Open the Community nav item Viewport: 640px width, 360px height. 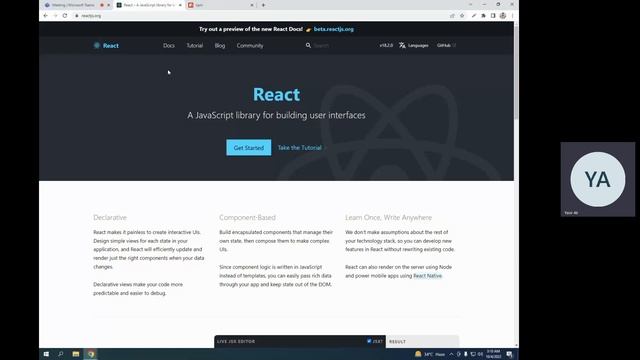(250, 45)
